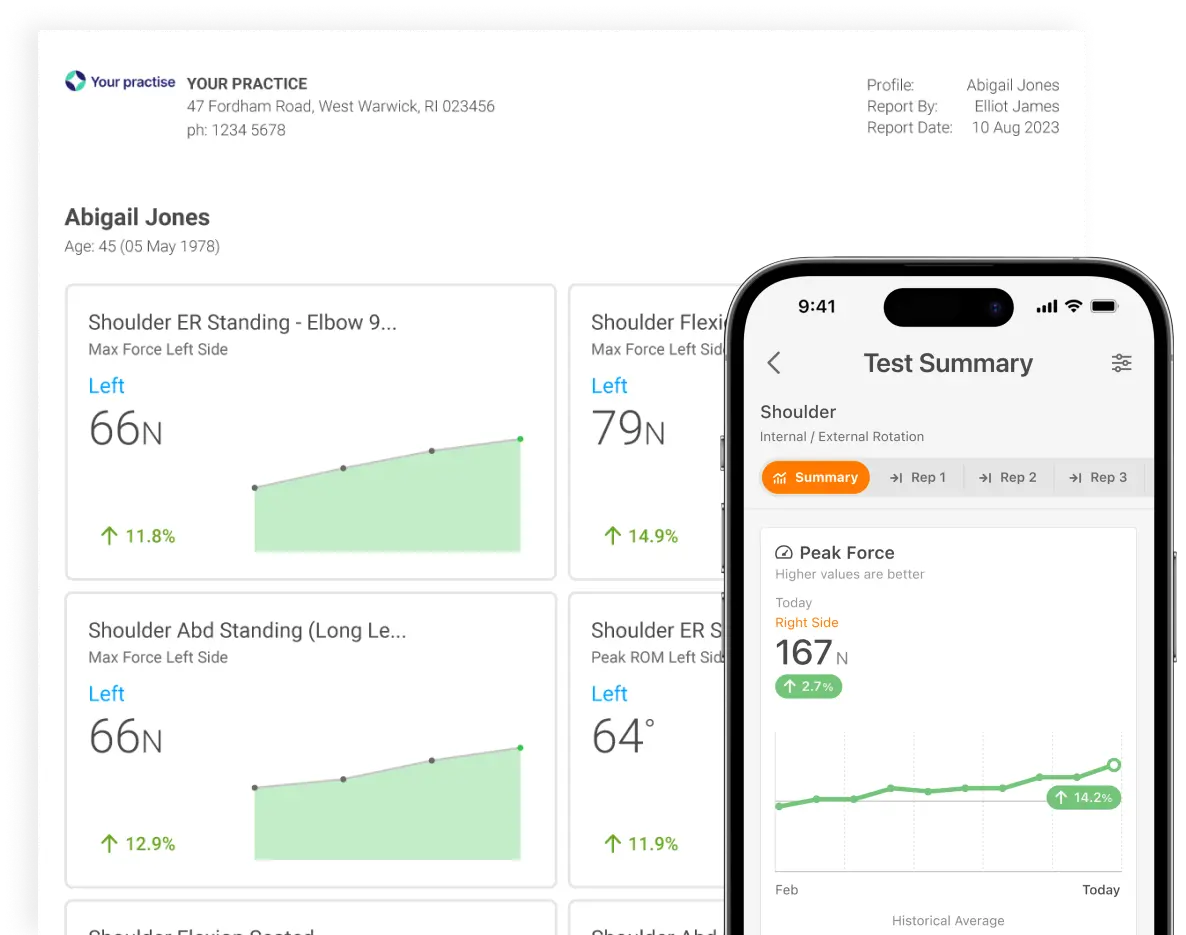The width and height of the screenshot is (1186, 935).
Task: Tap the Wi-Fi status icon
Action: (x=1073, y=306)
